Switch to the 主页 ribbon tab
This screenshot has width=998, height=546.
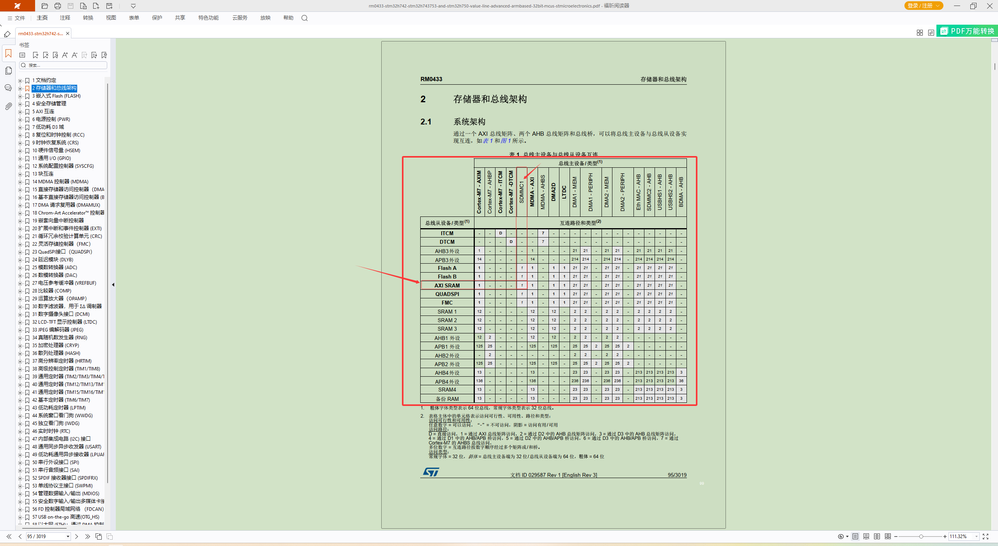[42, 18]
